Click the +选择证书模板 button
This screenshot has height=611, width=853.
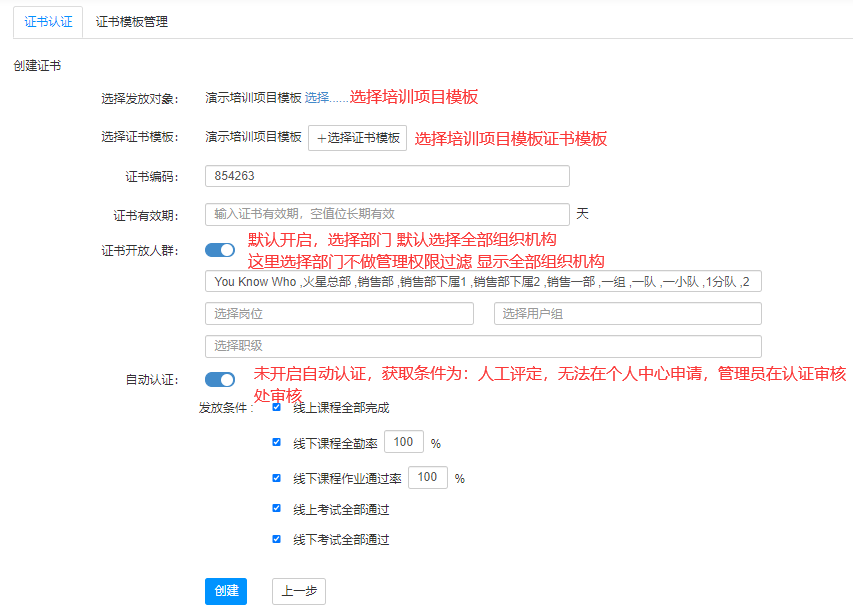[357, 139]
